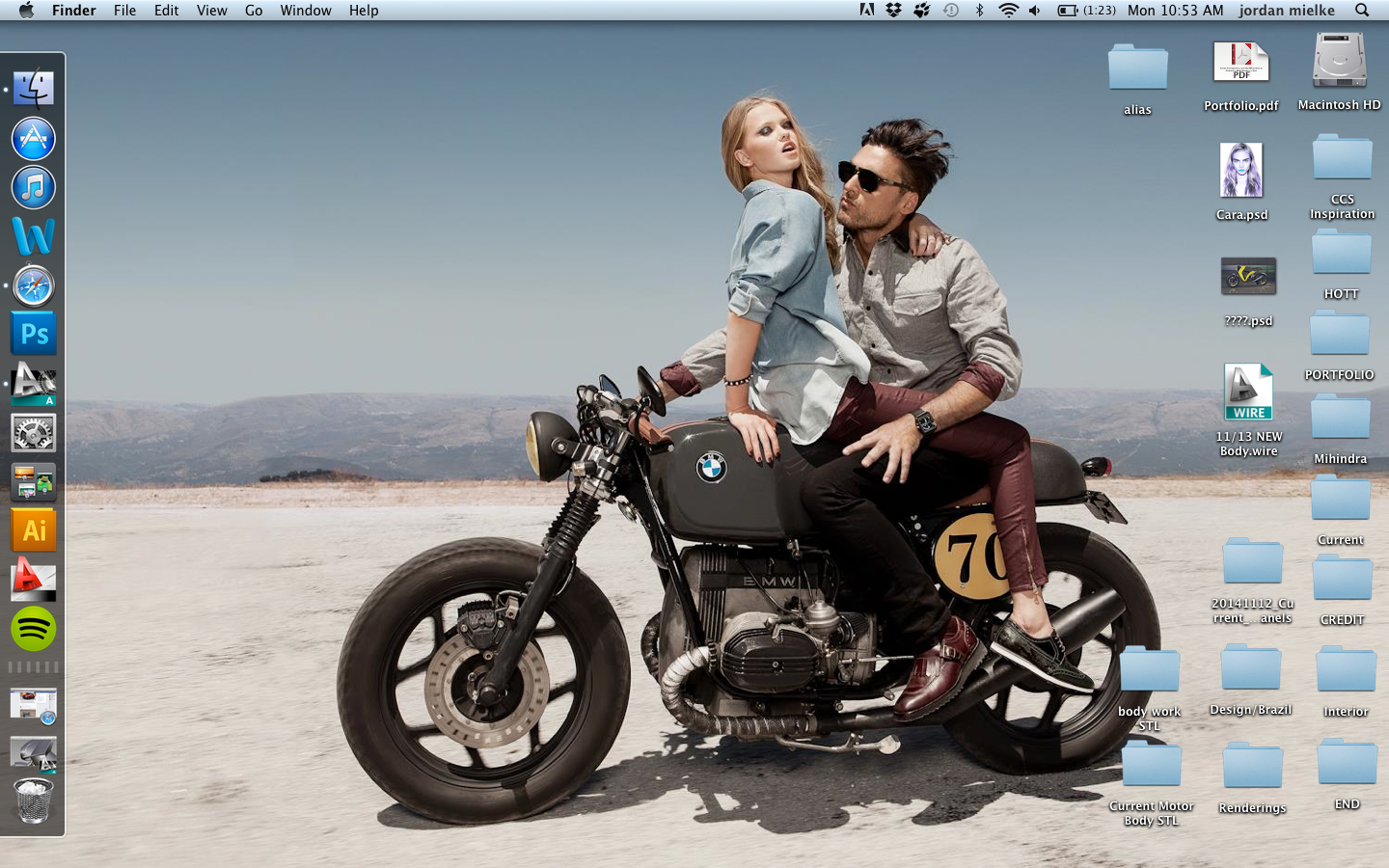Click the clock showing Mon 10:53 AM

point(1175,10)
